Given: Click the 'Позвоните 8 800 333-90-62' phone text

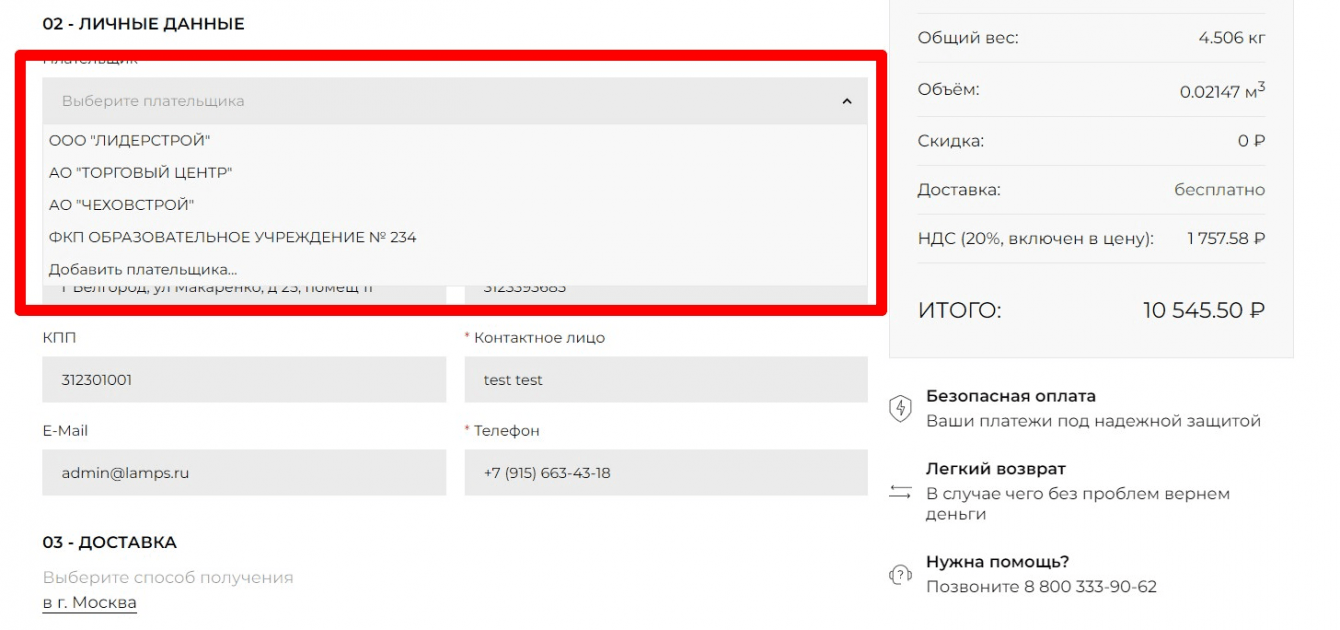Looking at the screenshot, I should tap(1041, 587).
